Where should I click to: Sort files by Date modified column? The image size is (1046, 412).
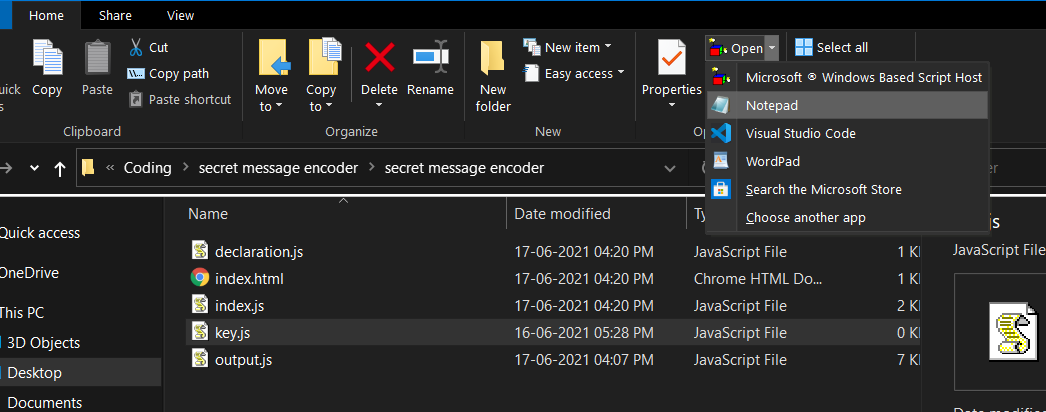[562, 214]
